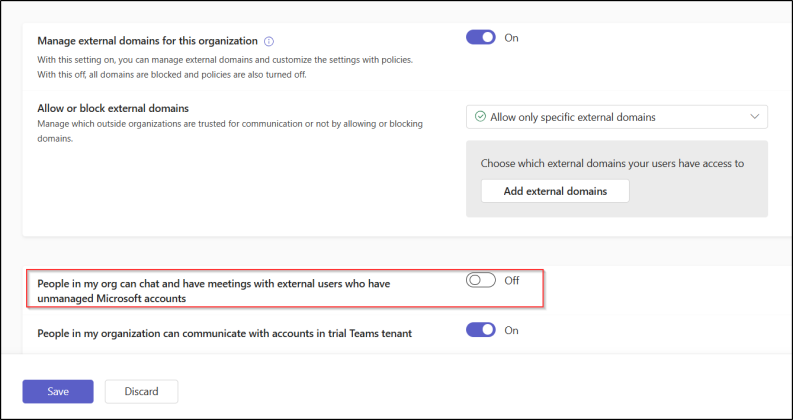Viewport: 793px width, 420px height.
Task: Click the trial Teams tenant setting label
Action: coord(225,333)
